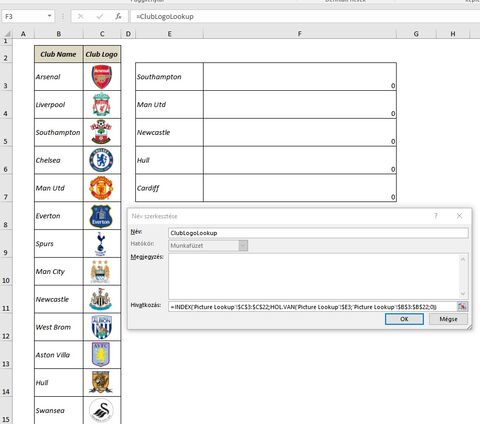Click the Southampton cell in column E
This screenshot has width=480, height=424.
click(169, 77)
